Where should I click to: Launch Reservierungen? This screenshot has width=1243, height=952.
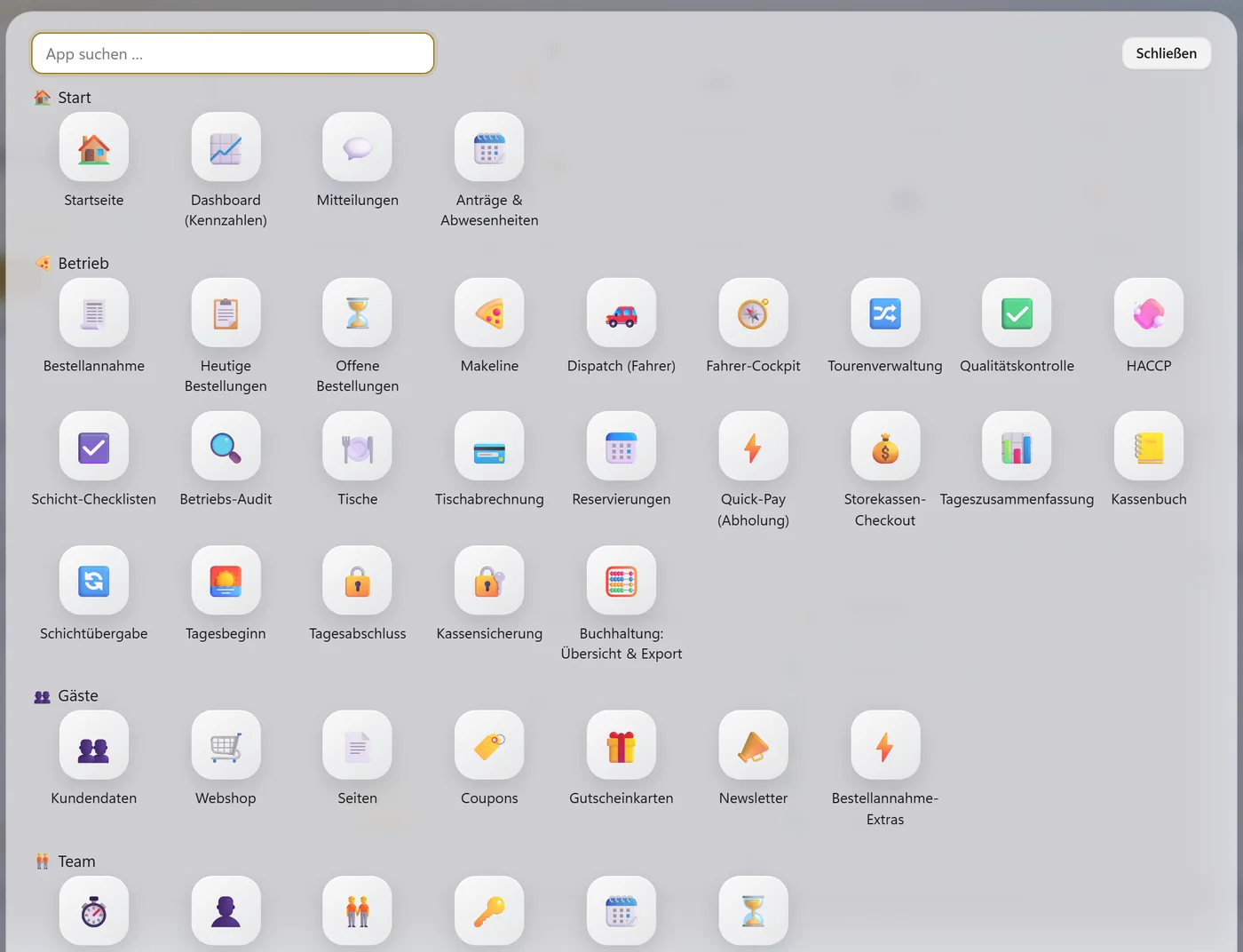621,447
